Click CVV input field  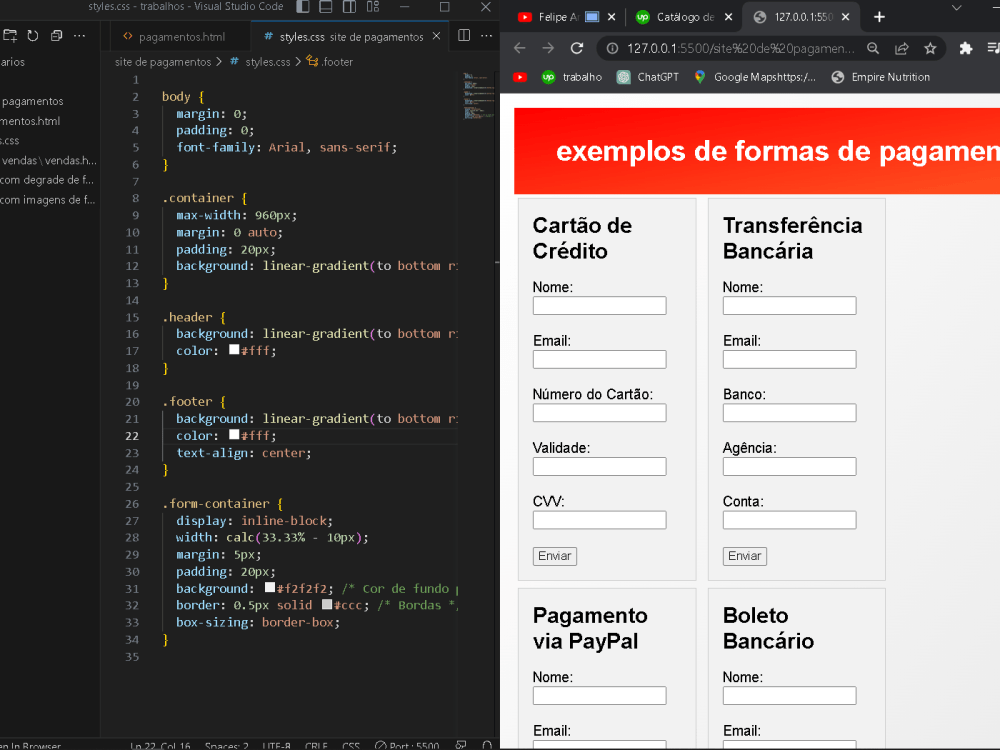[x=599, y=520]
